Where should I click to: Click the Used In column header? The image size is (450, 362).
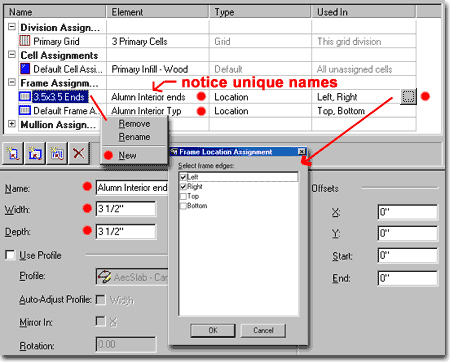(364, 12)
